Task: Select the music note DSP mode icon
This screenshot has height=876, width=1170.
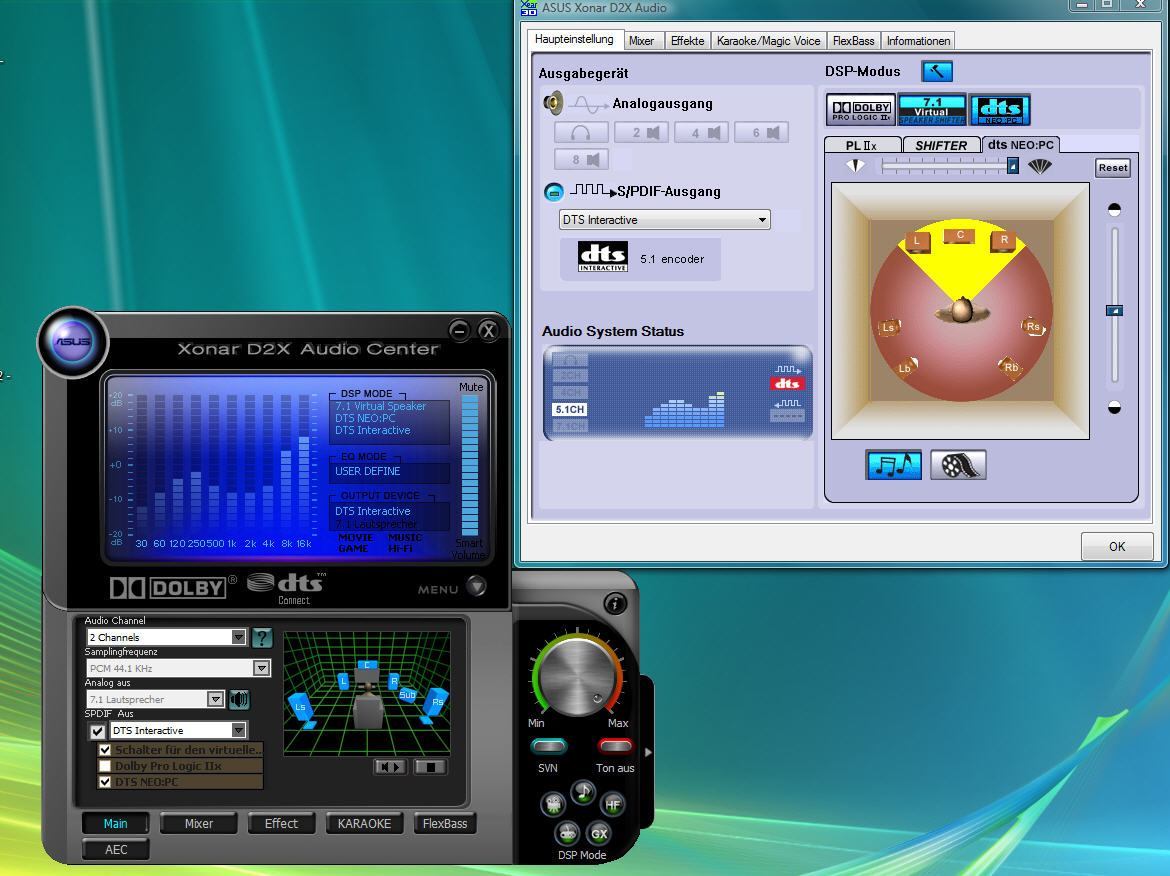Action: (x=583, y=792)
